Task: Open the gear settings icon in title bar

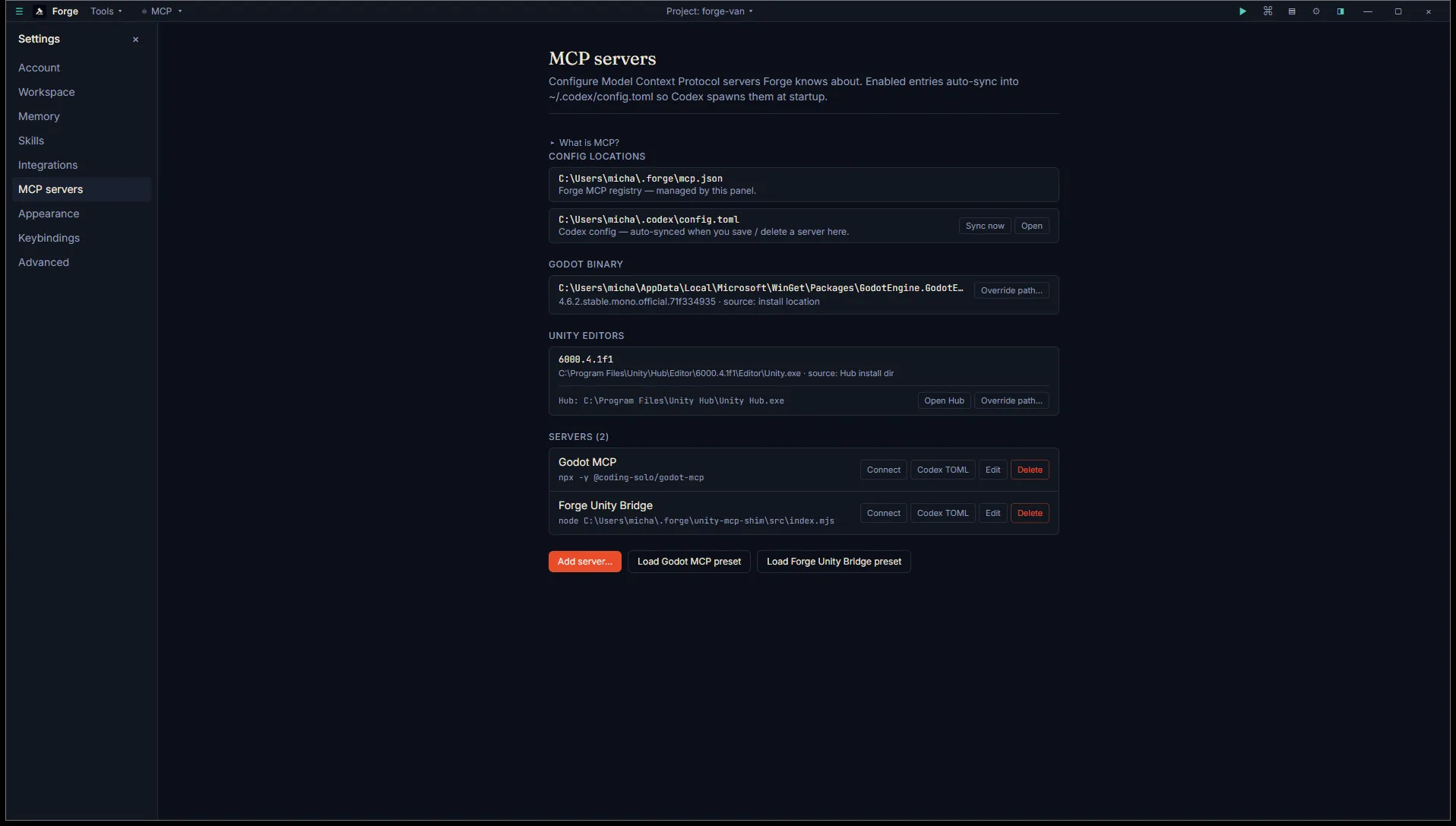Action: click(x=1316, y=11)
